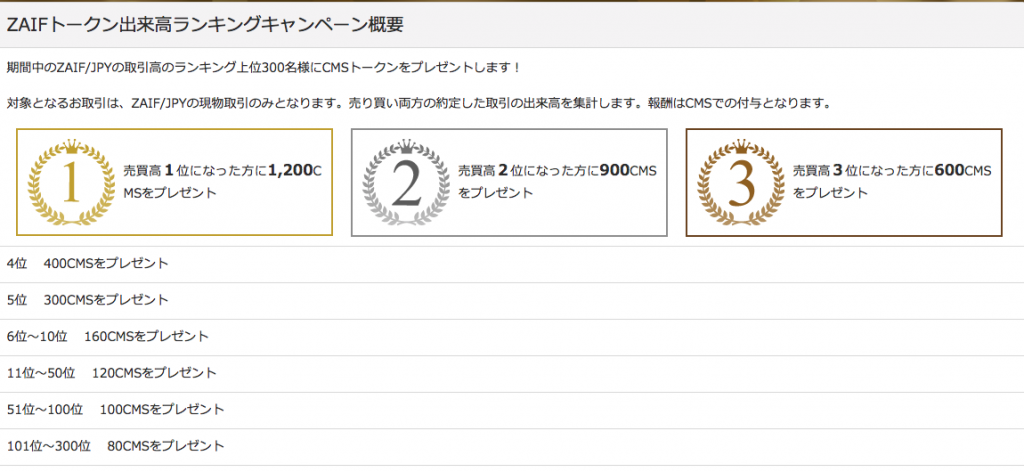Select the 11位〜50位 120CMS row
The image size is (1024, 472).
(x=512, y=374)
